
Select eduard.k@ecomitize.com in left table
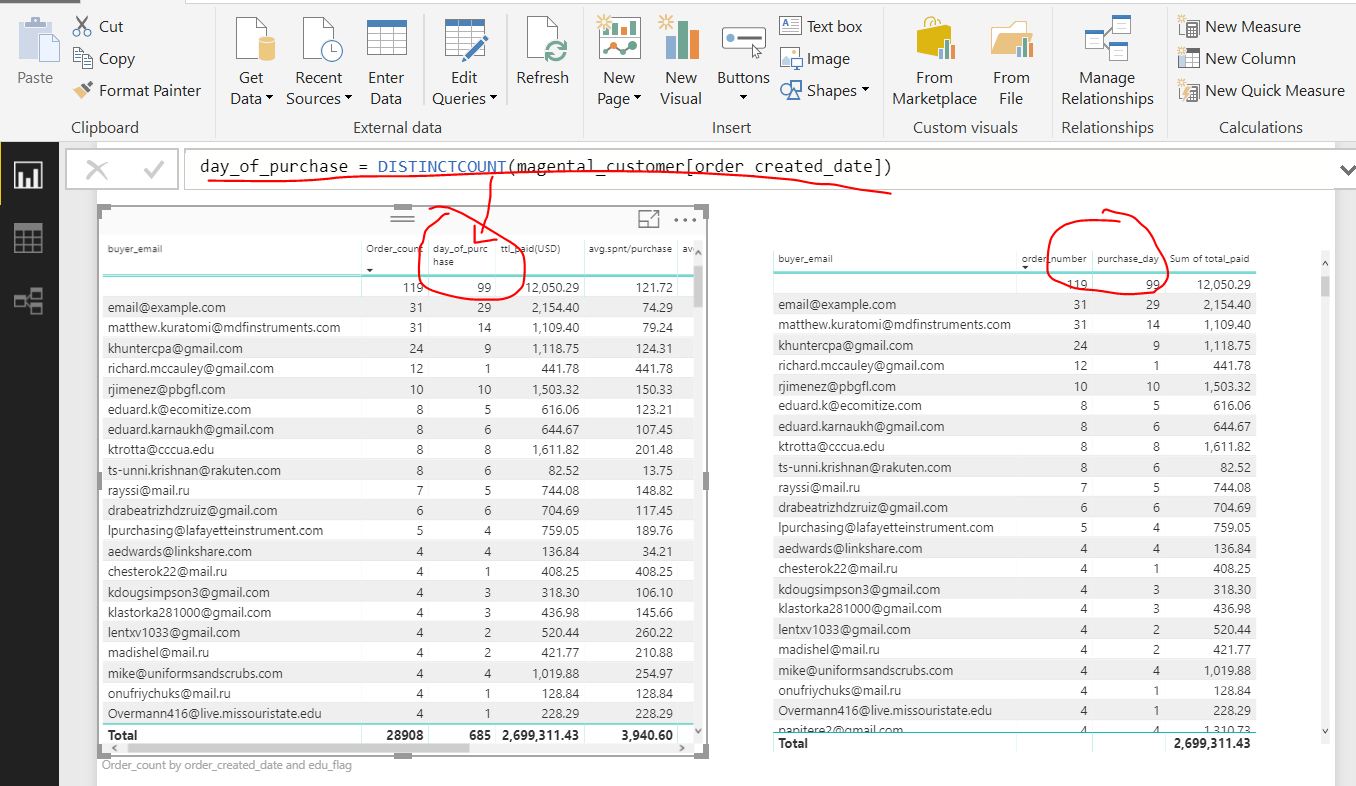tap(179, 410)
